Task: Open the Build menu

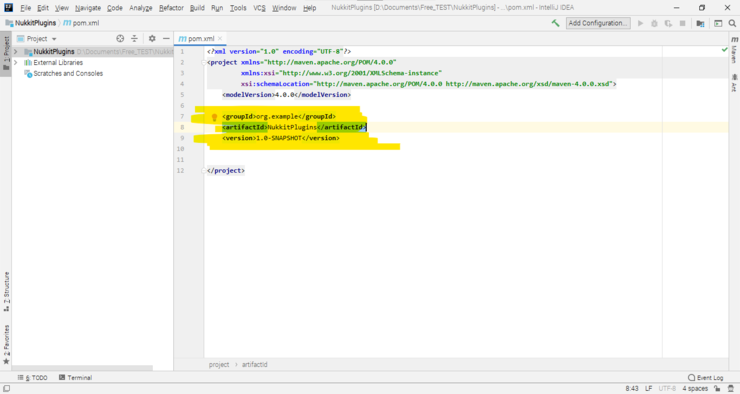Action: pyautogui.click(x=197, y=8)
